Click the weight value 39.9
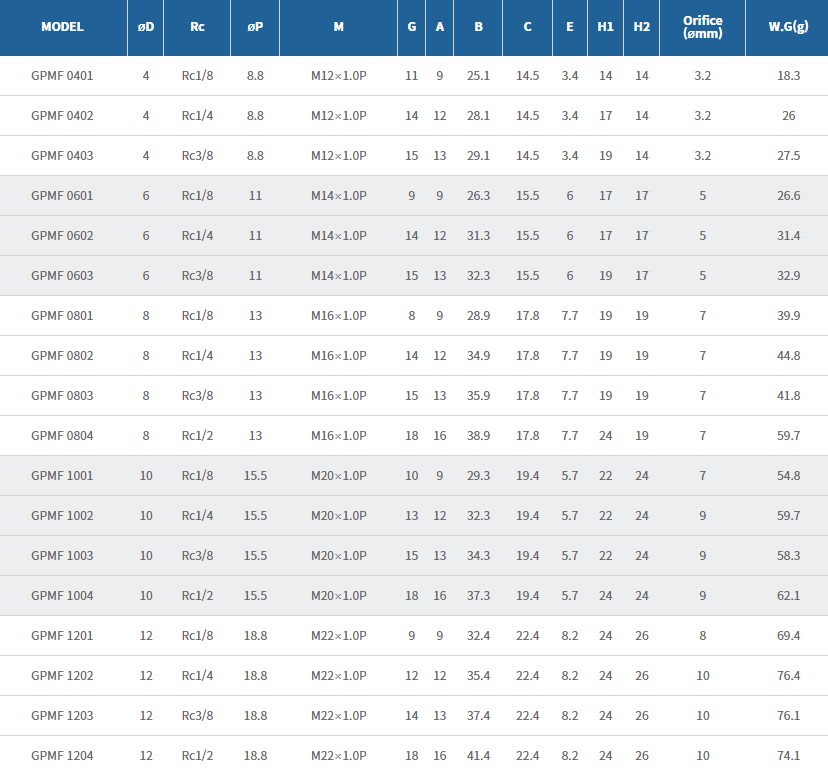This screenshot has width=828, height=773. [x=788, y=316]
